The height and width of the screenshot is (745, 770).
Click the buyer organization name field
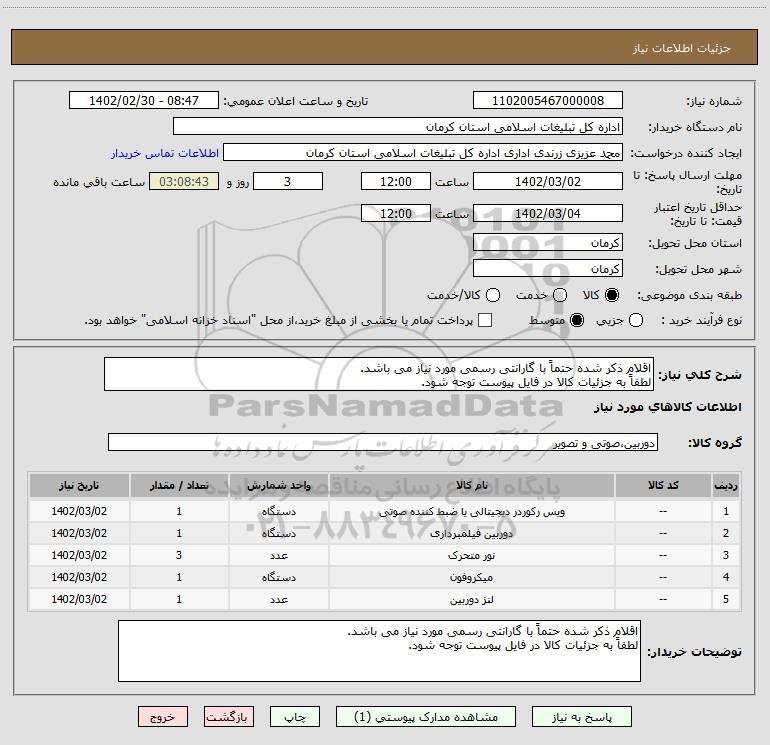[398, 127]
